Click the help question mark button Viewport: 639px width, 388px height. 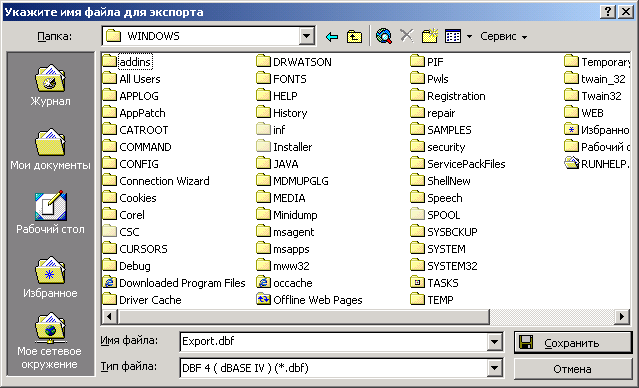608,12
